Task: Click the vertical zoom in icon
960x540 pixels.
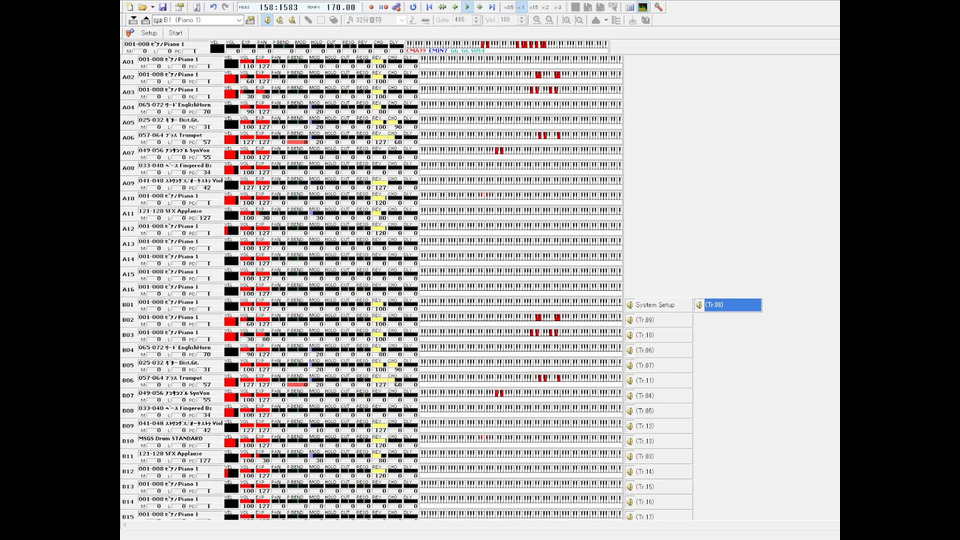Action: coord(567,20)
